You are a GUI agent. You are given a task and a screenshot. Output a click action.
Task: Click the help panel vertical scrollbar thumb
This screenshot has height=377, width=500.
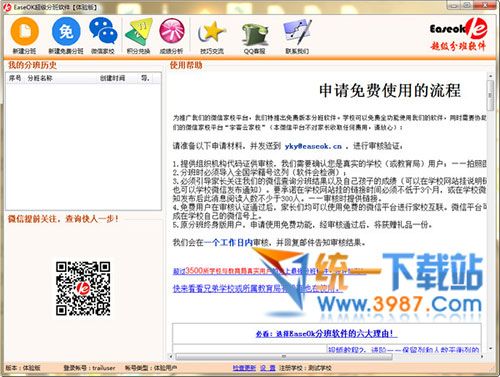[490, 96]
